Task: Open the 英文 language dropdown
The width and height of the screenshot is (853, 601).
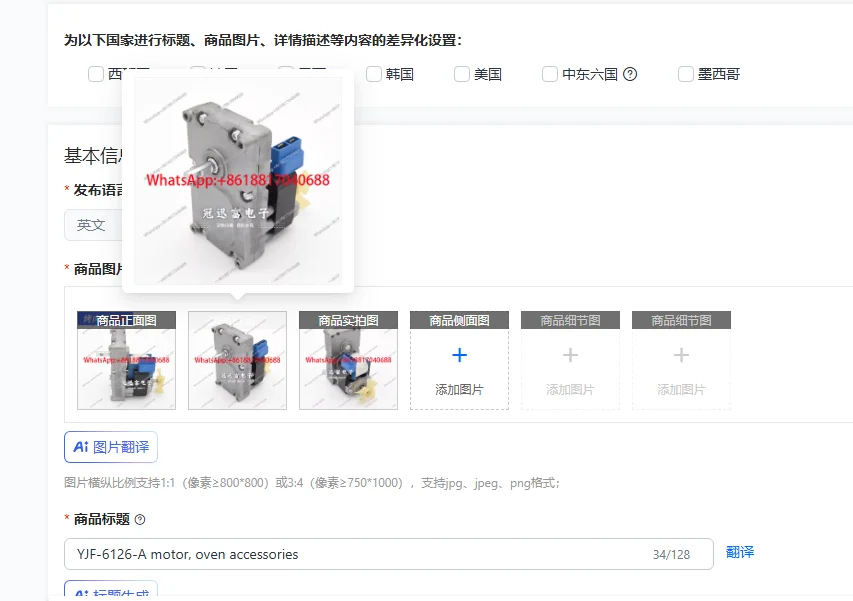Action: pyautogui.click(x=93, y=225)
